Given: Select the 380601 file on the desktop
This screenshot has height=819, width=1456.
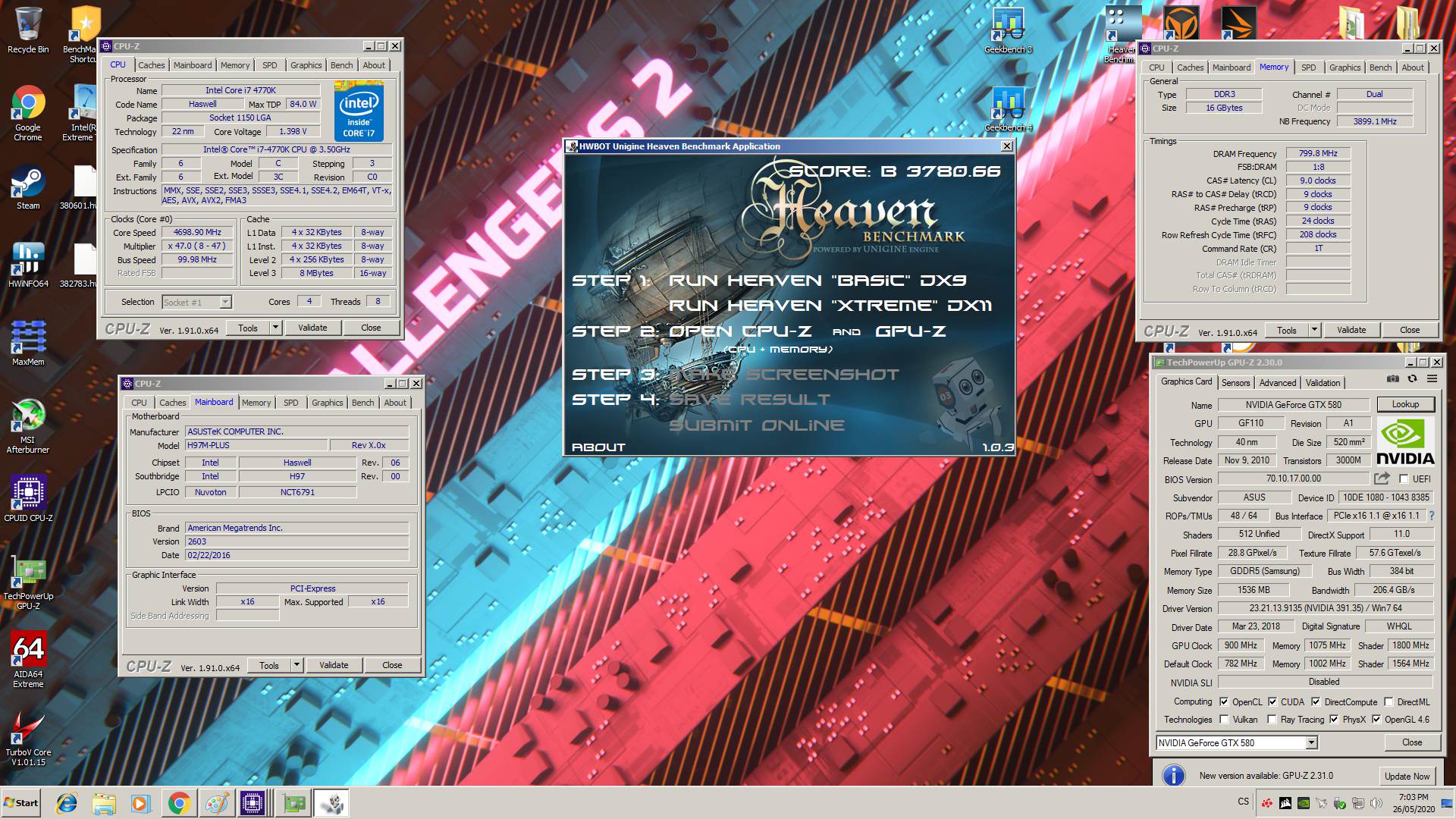Looking at the screenshot, I should pos(79,188).
